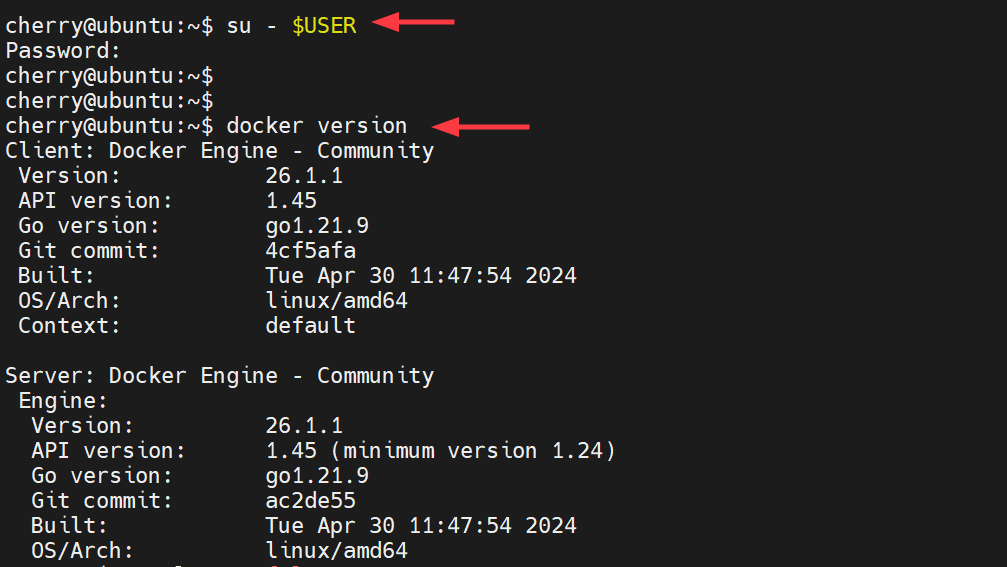Click the Password: prompt line
The width and height of the screenshot is (1007, 567).
pyautogui.click(x=62, y=51)
